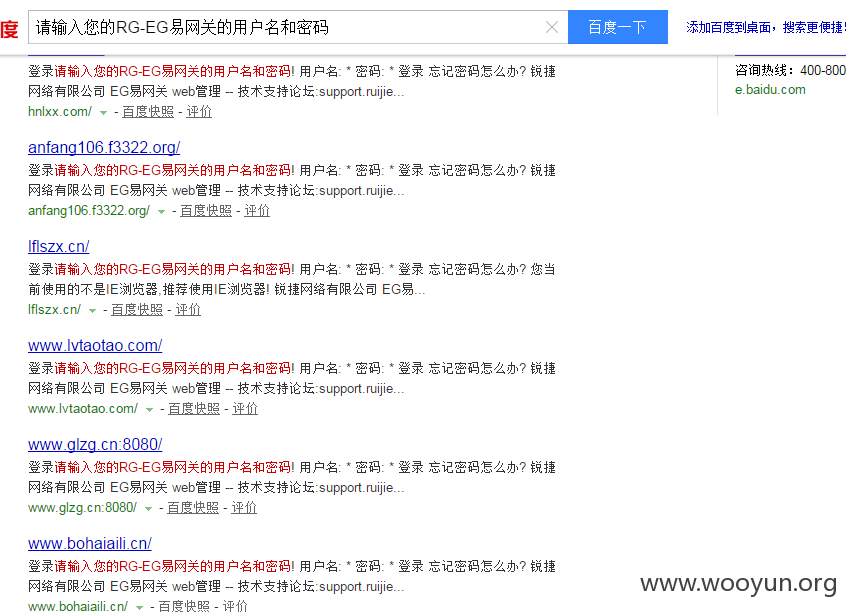This screenshot has width=846, height=612.
Task: Click green URL www.glzg.cn:8080/ text
Action: [x=83, y=507]
